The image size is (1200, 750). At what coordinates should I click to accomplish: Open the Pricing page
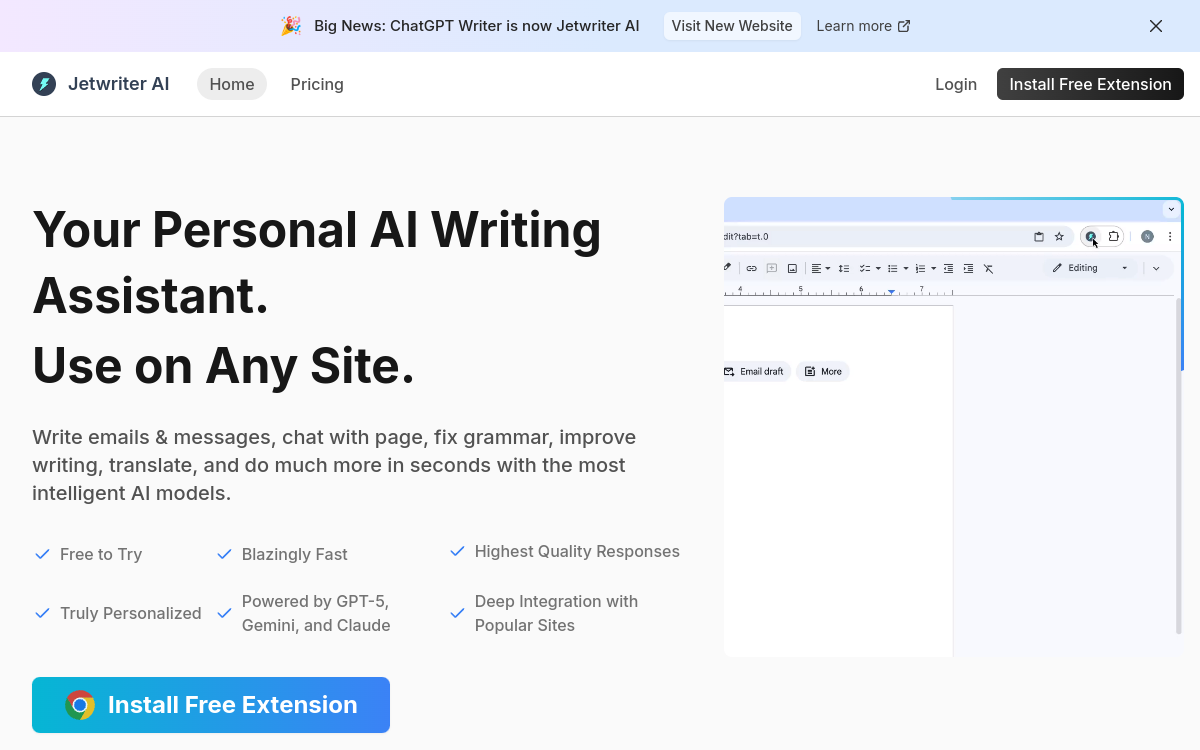[x=317, y=84]
